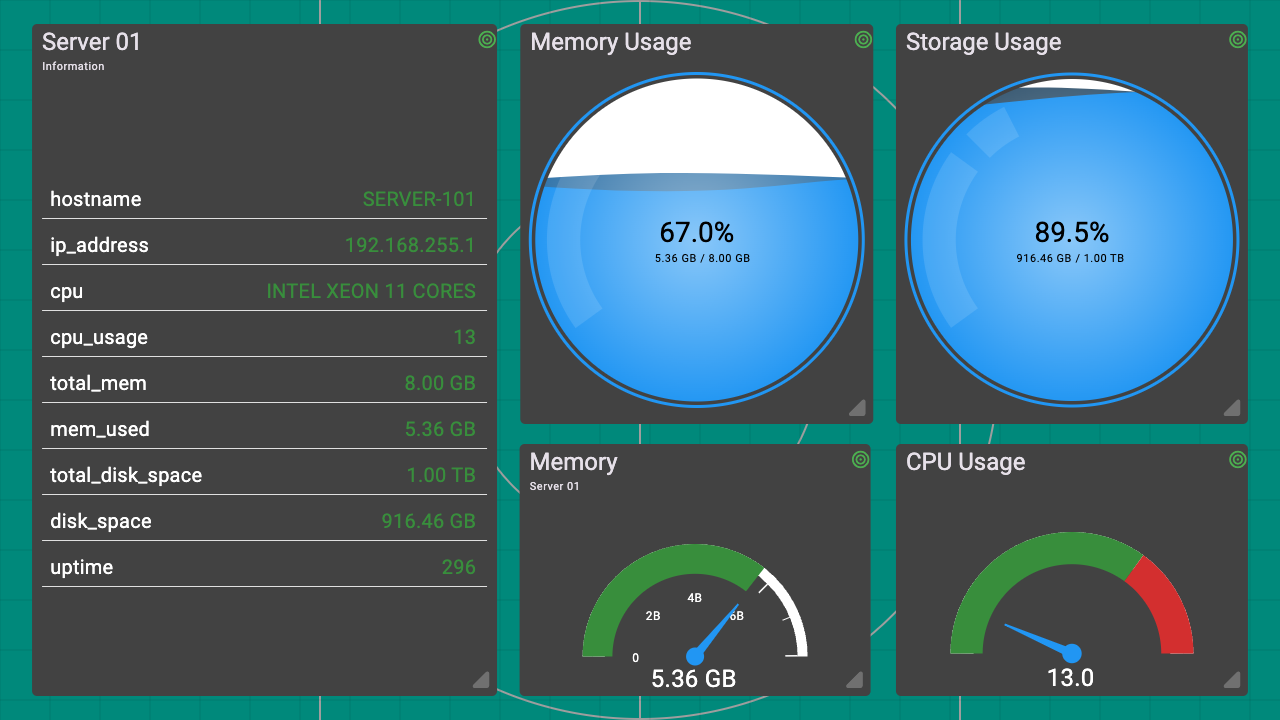Click the status indicator icon on CPU Usage widget
Viewport: 1280px width, 720px height.
pyautogui.click(x=1237, y=460)
